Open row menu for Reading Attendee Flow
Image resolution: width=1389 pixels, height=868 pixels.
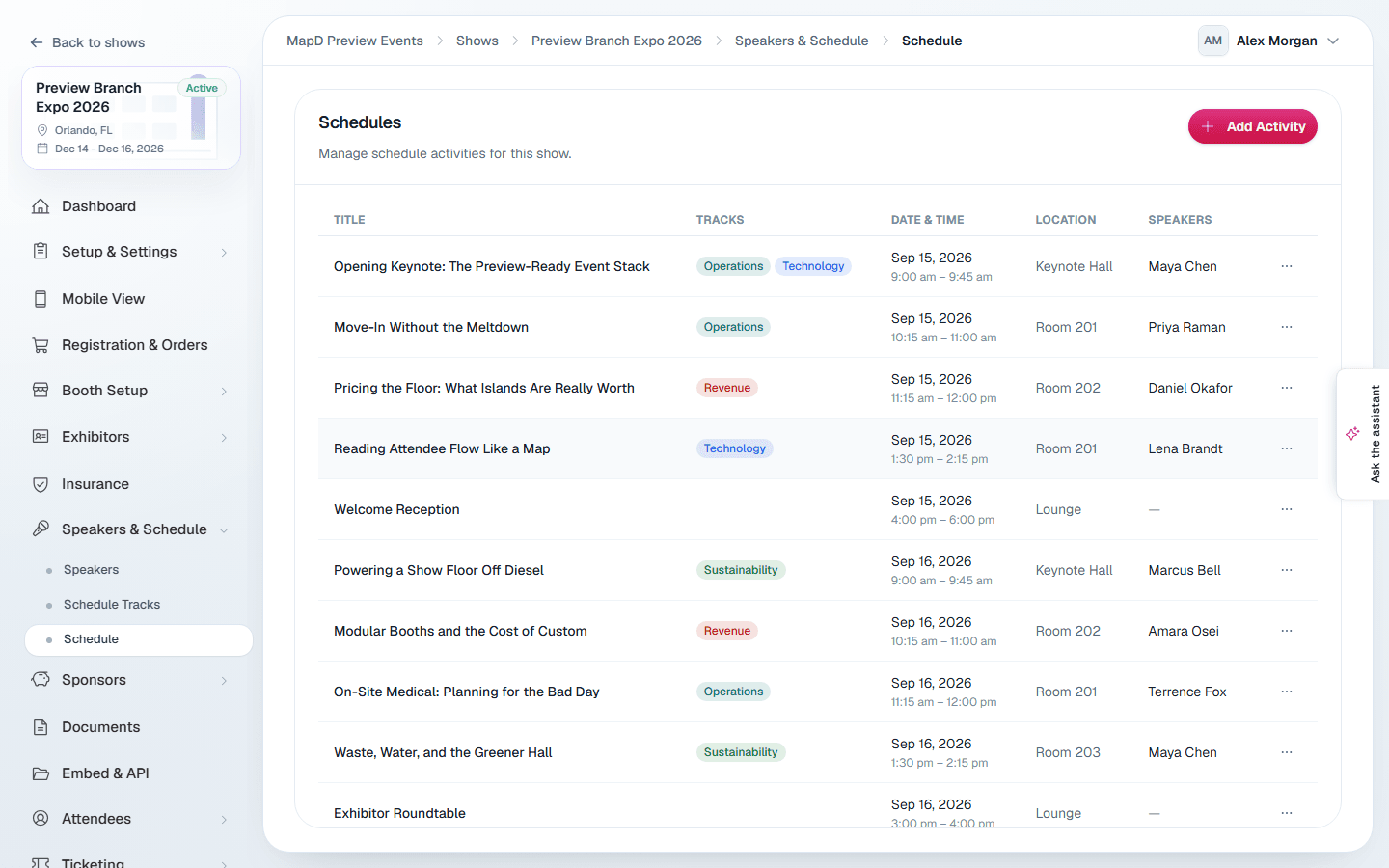(x=1287, y=448)
